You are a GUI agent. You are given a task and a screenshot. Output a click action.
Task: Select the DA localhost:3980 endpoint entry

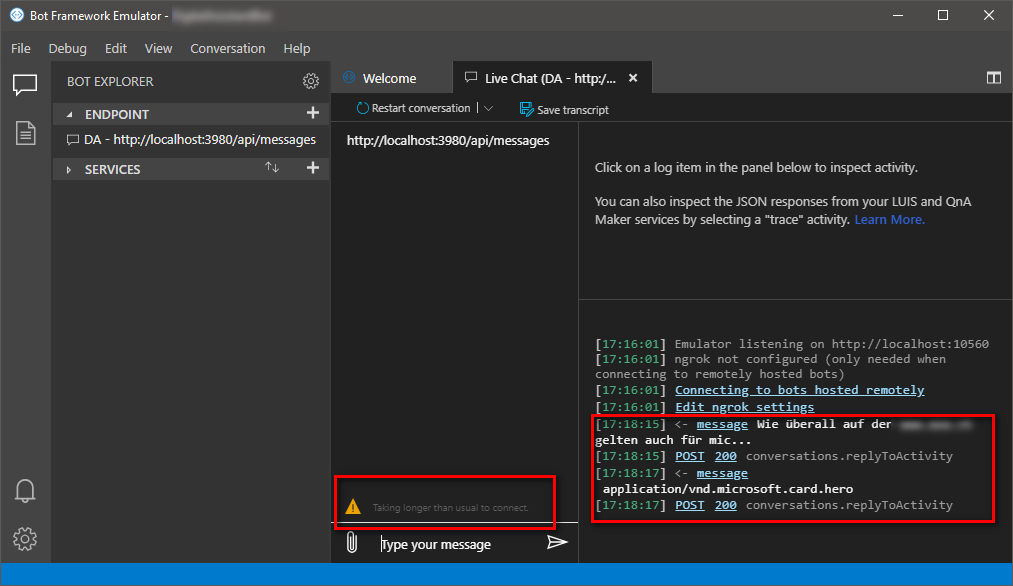[192, 140]
